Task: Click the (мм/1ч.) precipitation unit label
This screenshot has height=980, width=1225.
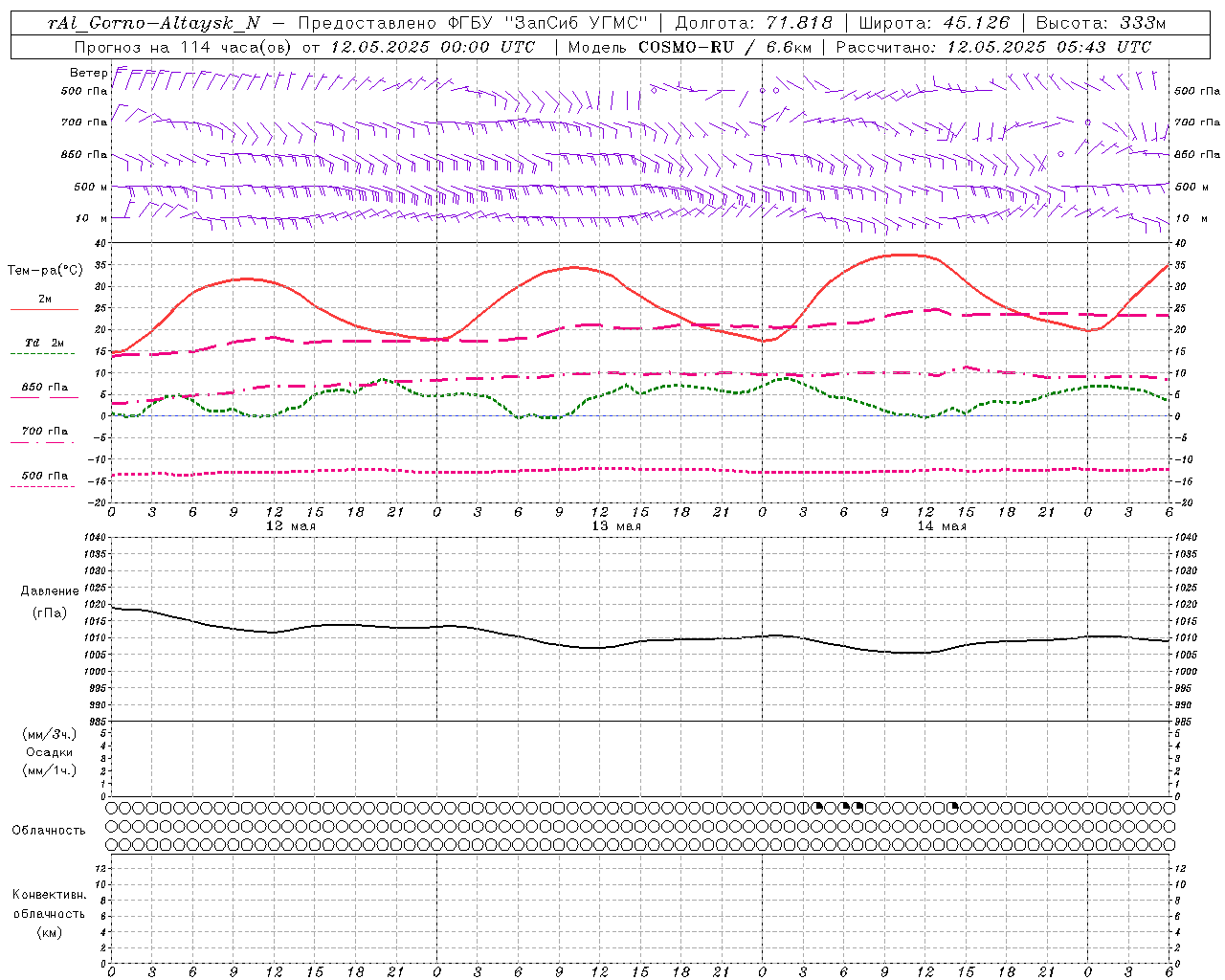Action: pos(50,770)
